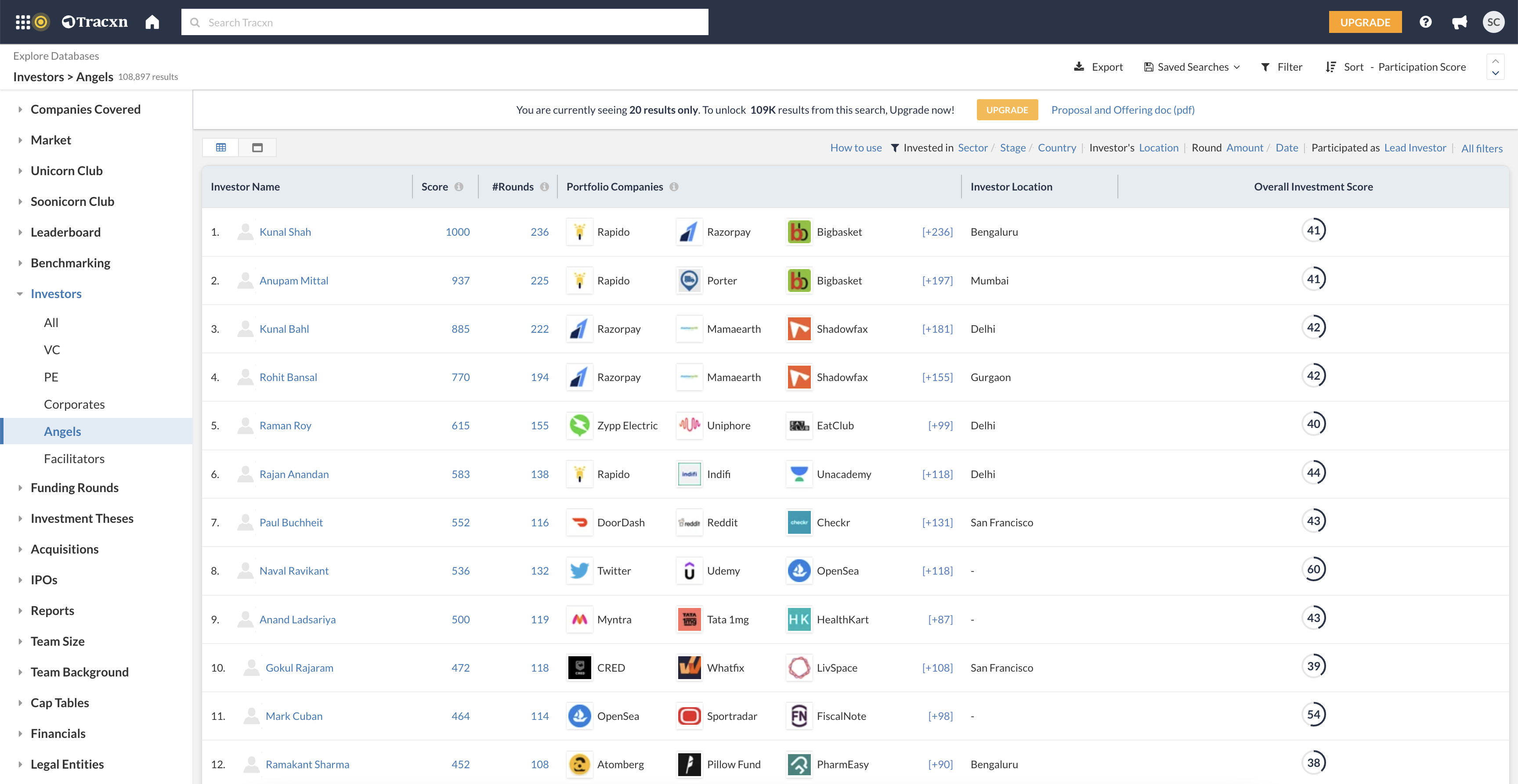Open Proposal and Offering doc pdf link
Screen dimensions: 1518x784
point(1123,110)
